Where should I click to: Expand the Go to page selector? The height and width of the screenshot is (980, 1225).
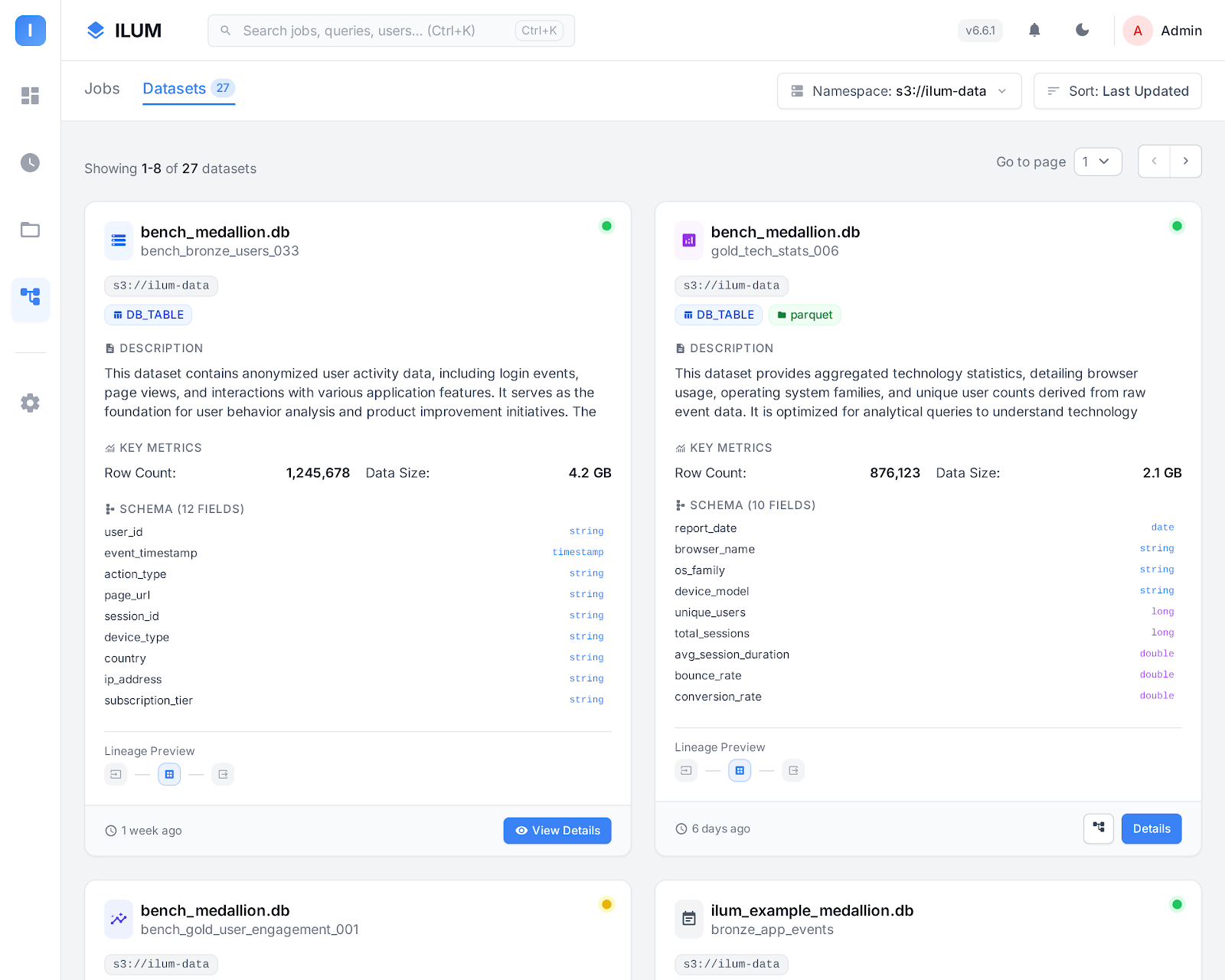(x=1097, y=162)
